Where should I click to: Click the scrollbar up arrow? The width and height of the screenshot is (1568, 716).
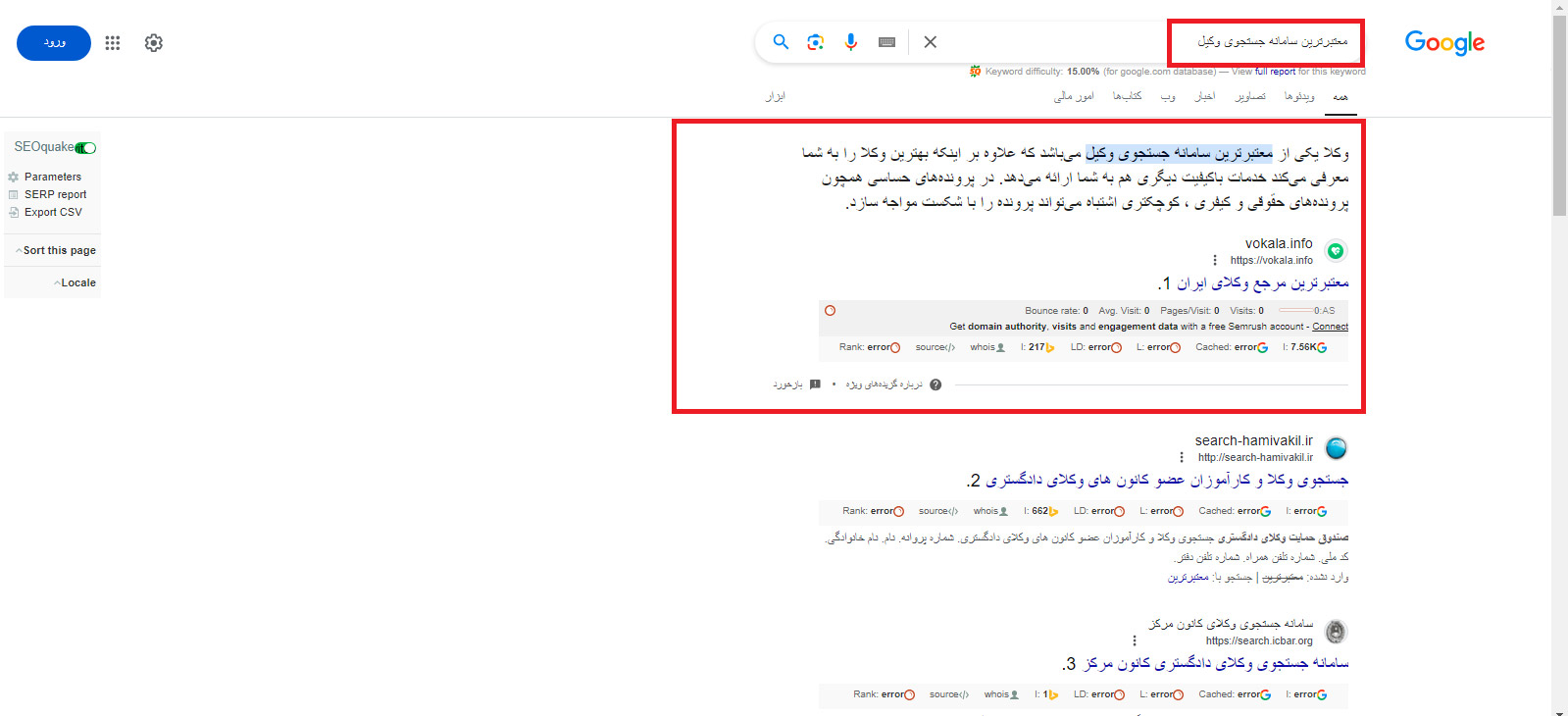point(1560,7)
